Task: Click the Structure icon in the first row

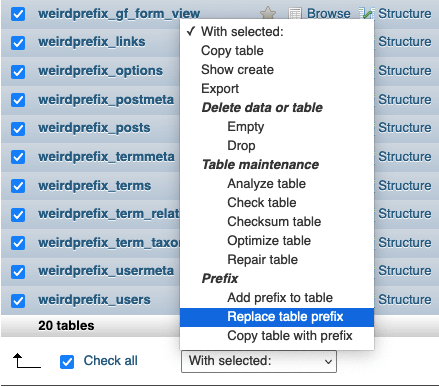Action: 367,13
